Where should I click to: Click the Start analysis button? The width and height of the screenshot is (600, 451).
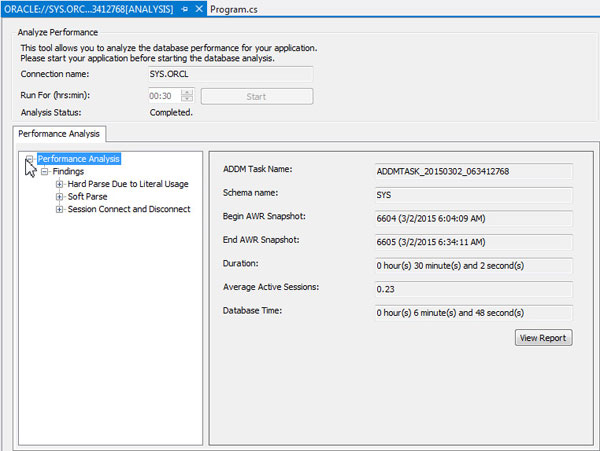(x=257, y=96)
